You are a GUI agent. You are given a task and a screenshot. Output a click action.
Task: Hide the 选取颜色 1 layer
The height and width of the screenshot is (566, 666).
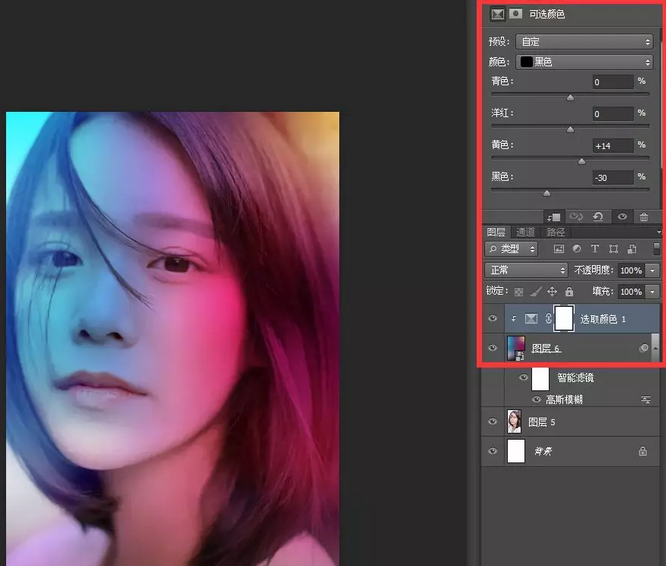[492, 319]
